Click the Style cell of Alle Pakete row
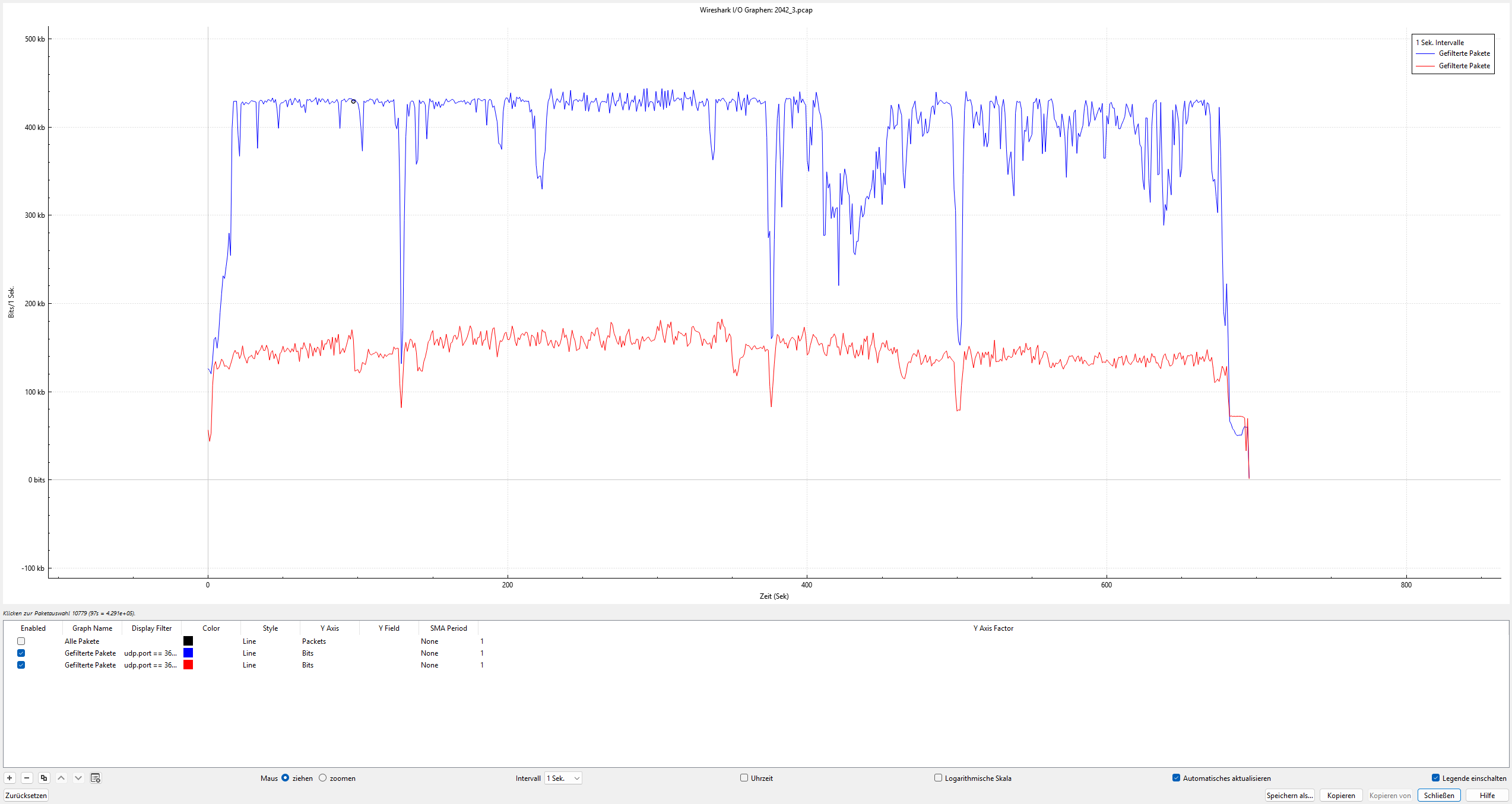The image size is (1512, 804). point(249,641)
